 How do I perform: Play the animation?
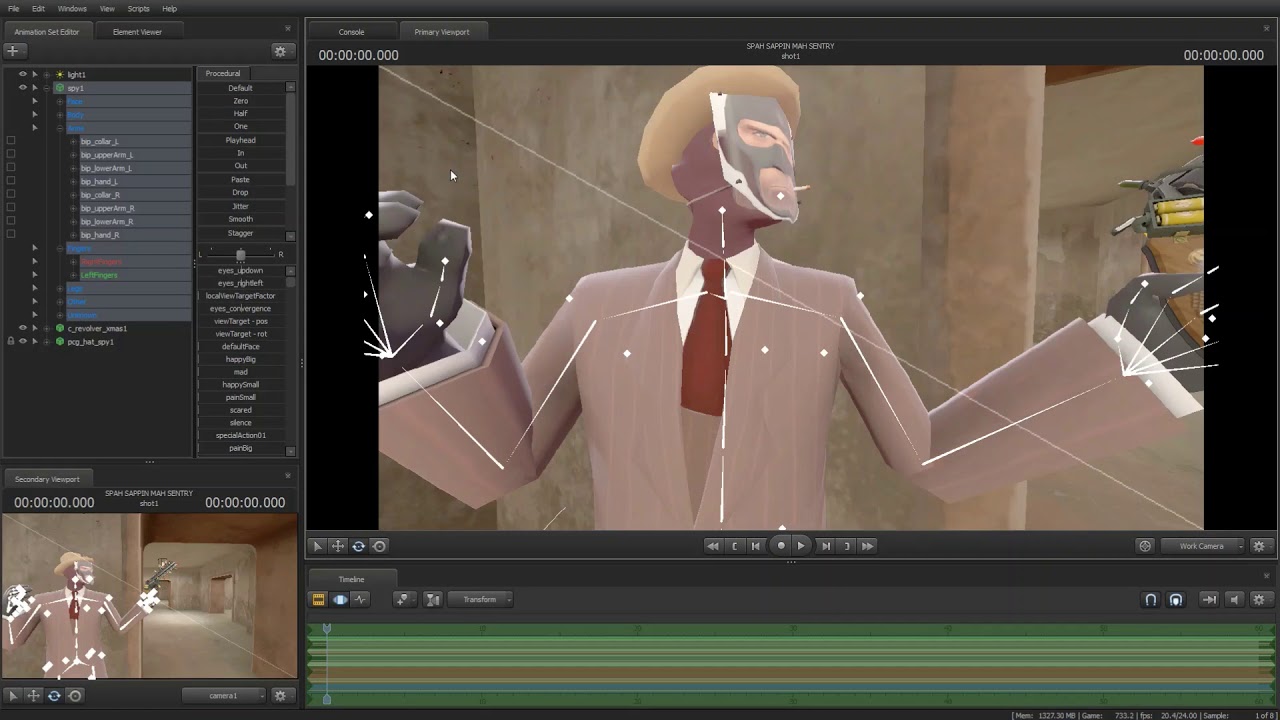tap(801, 546)
